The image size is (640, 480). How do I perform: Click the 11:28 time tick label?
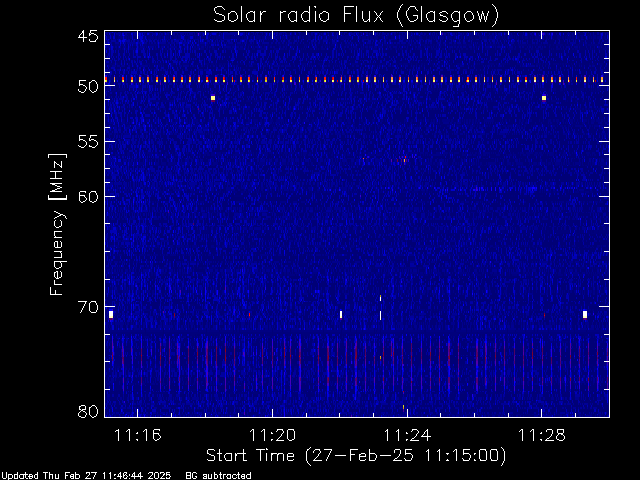pos(542,435)
